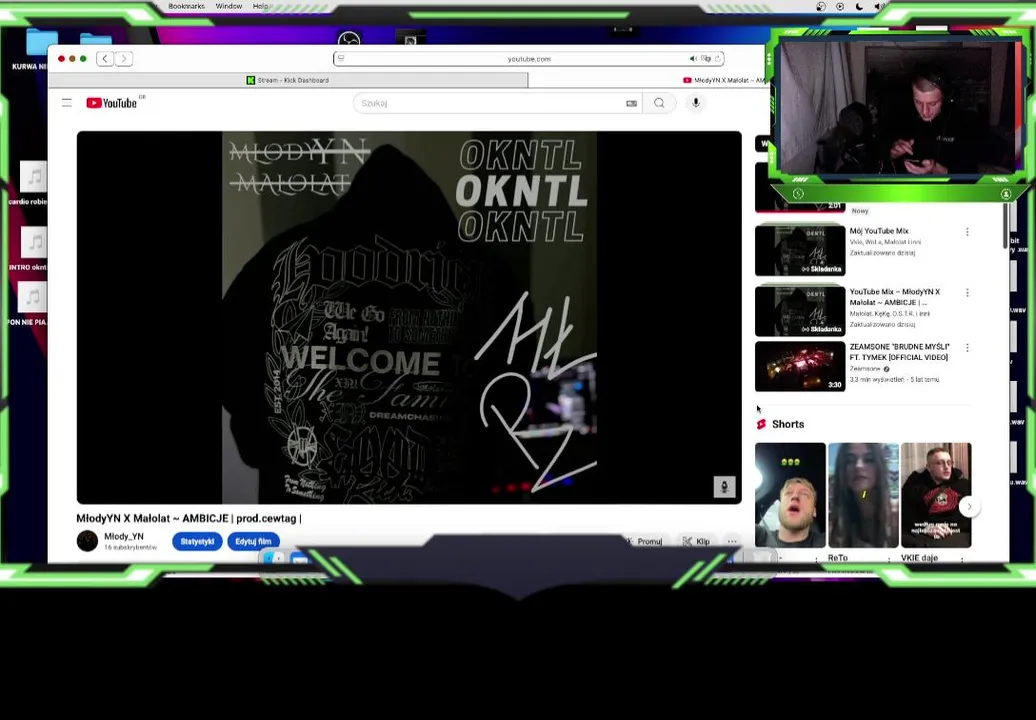Click the Shorts section logo icon
The height and width of the screenshot is (720, 1036).
(x=761, y=424)
